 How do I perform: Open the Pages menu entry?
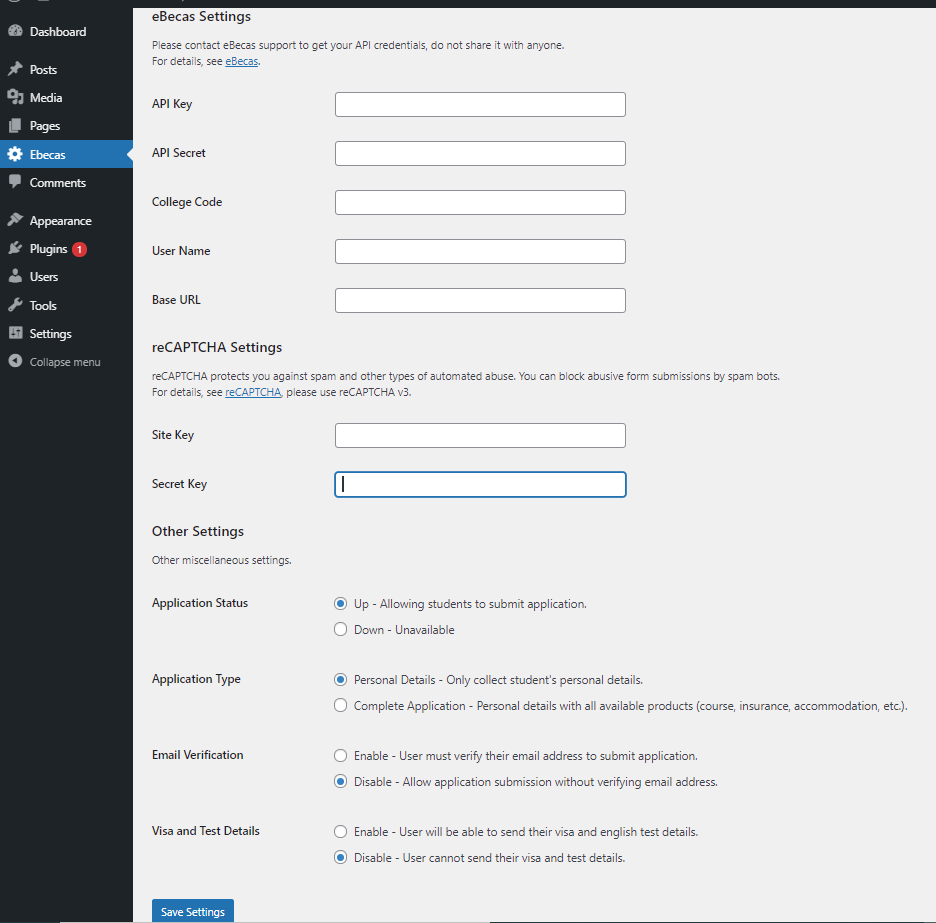(45, 126)
